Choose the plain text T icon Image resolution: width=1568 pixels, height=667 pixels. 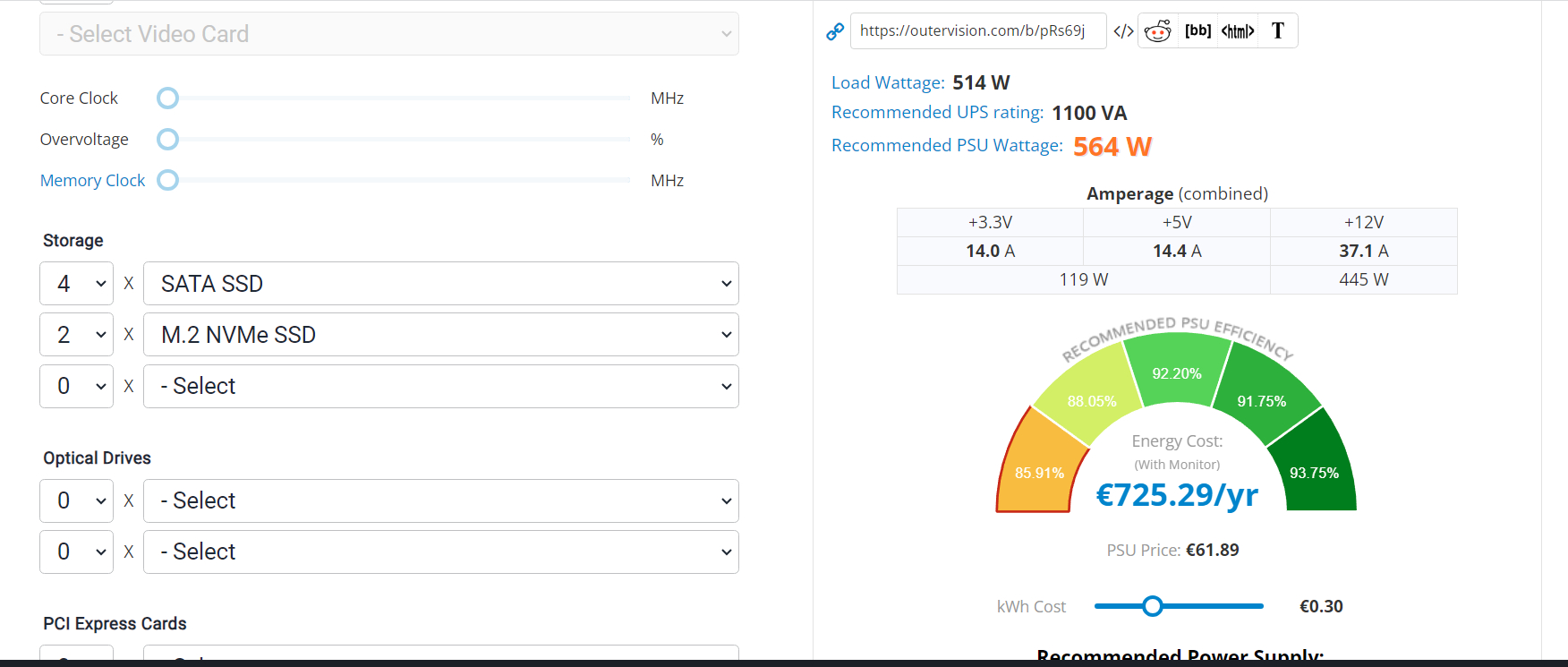1278,31
